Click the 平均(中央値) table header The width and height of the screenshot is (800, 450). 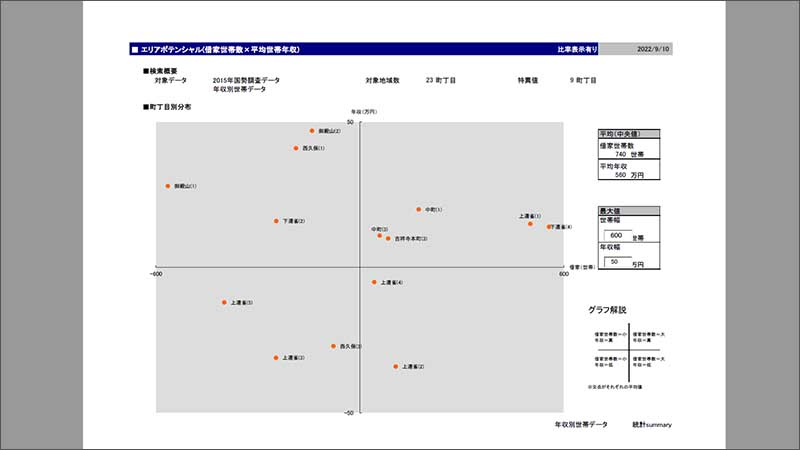coord(629,134)
